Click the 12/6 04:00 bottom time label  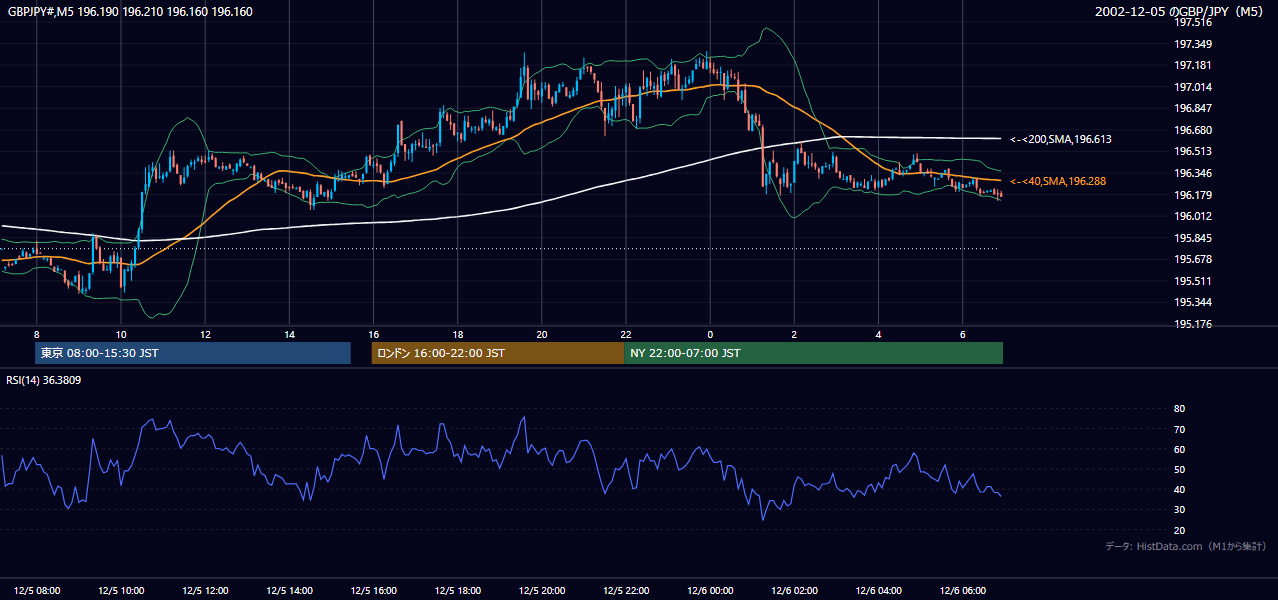click(x=879, y=590)
